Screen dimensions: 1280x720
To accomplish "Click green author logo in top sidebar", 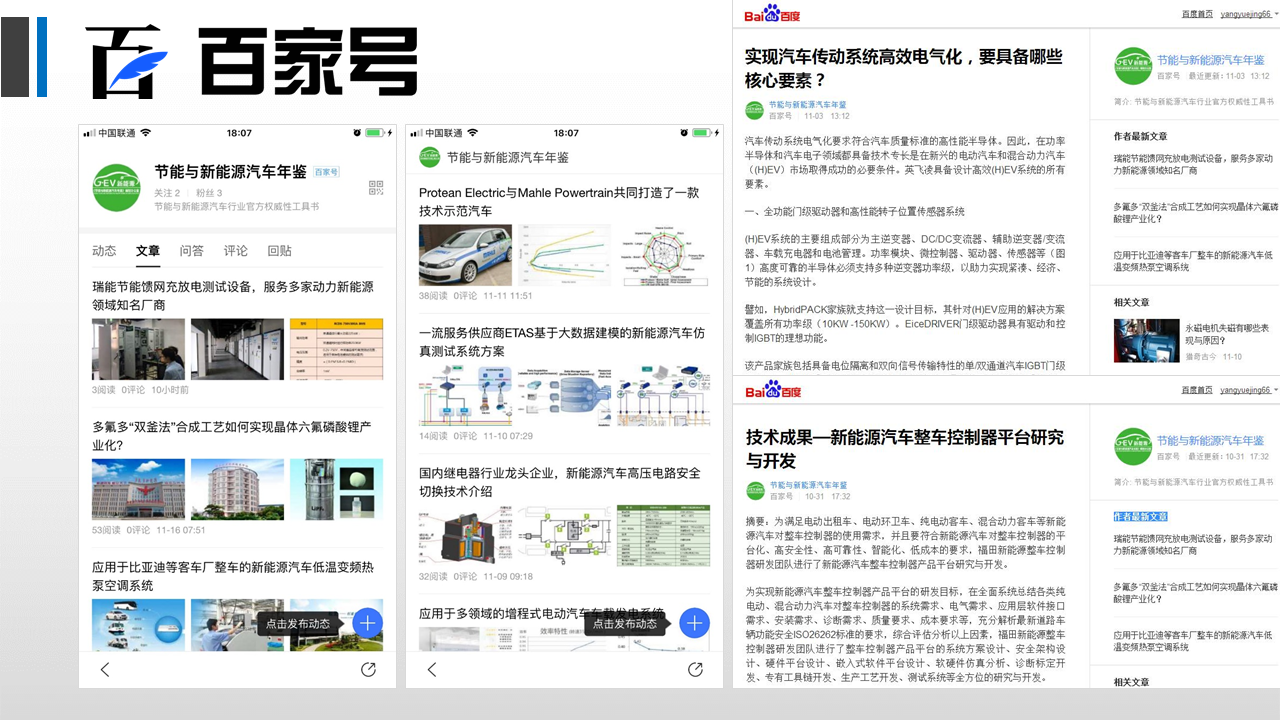I will coord(1133,66).
